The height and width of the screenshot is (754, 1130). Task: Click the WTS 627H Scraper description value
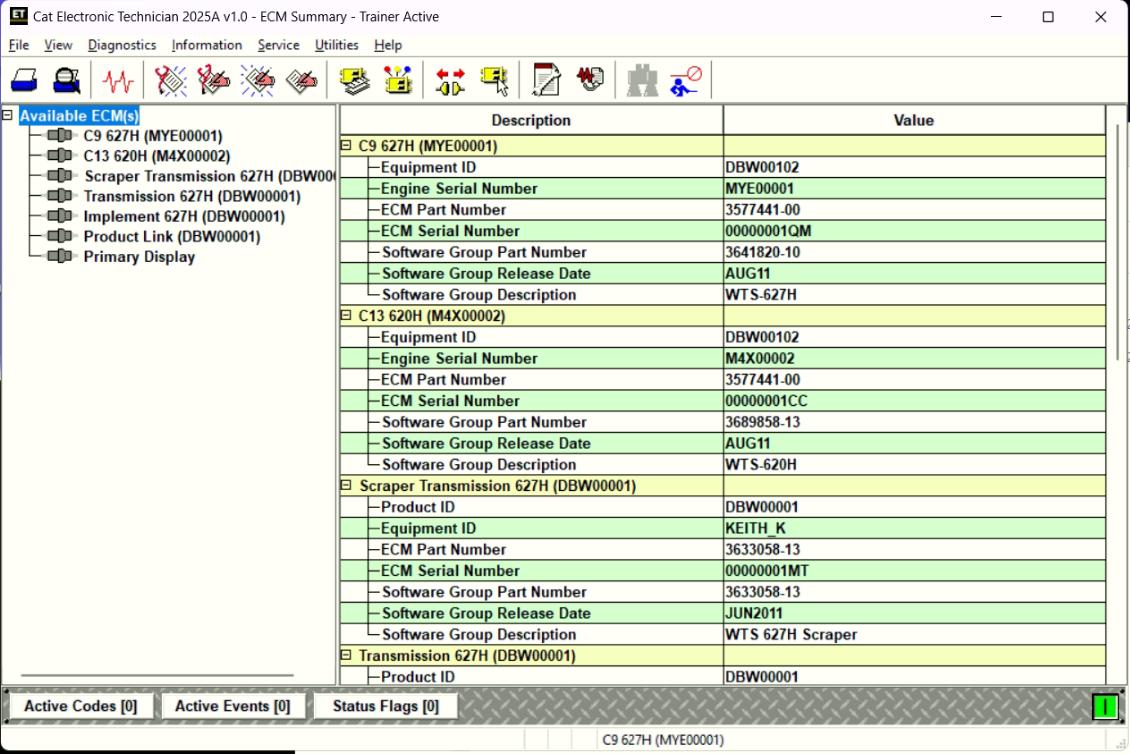(791, 634)
